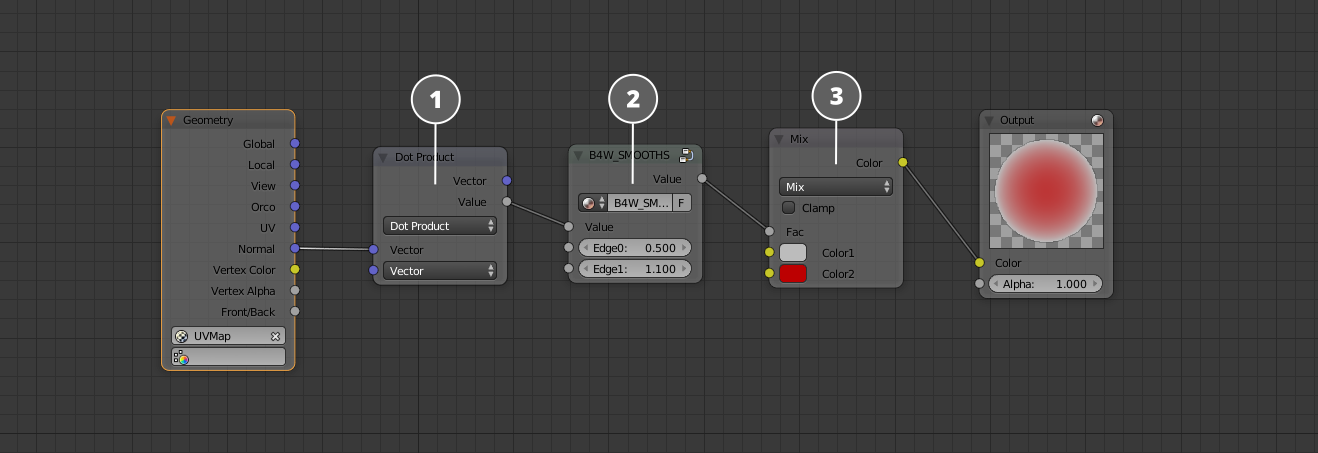Click the node group edit icon on B4W_SMOOTHS
Viewport: 1318px width, 453px height.
click(x=686, y=155)
